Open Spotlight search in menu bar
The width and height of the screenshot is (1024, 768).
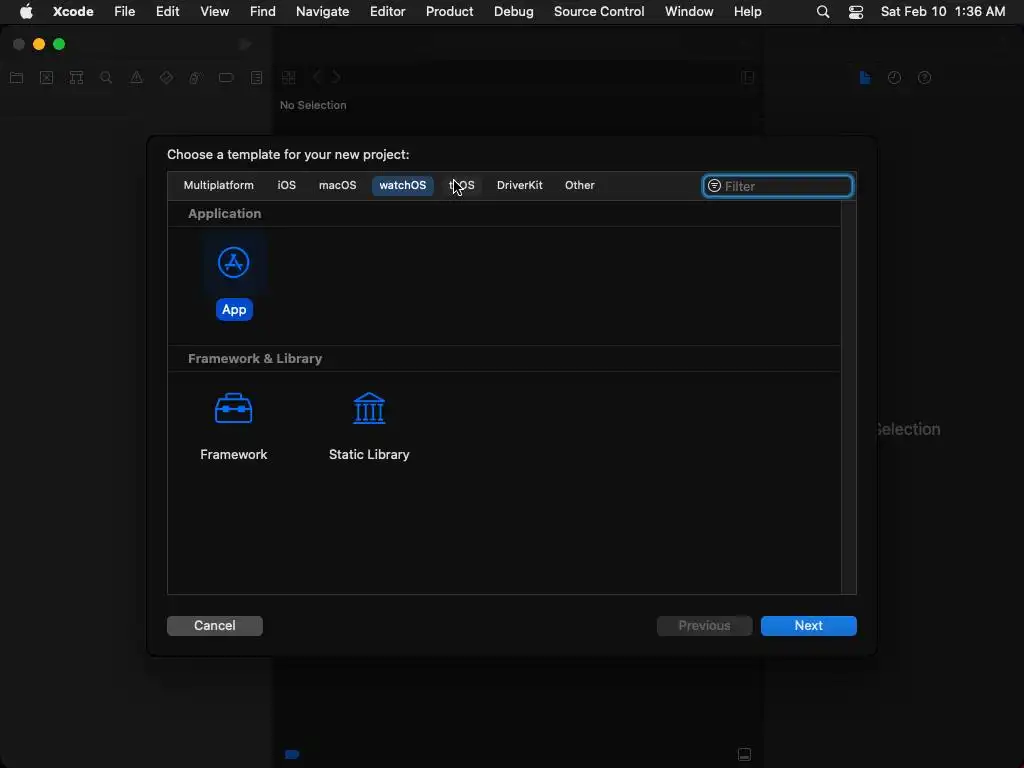(823, 12)
